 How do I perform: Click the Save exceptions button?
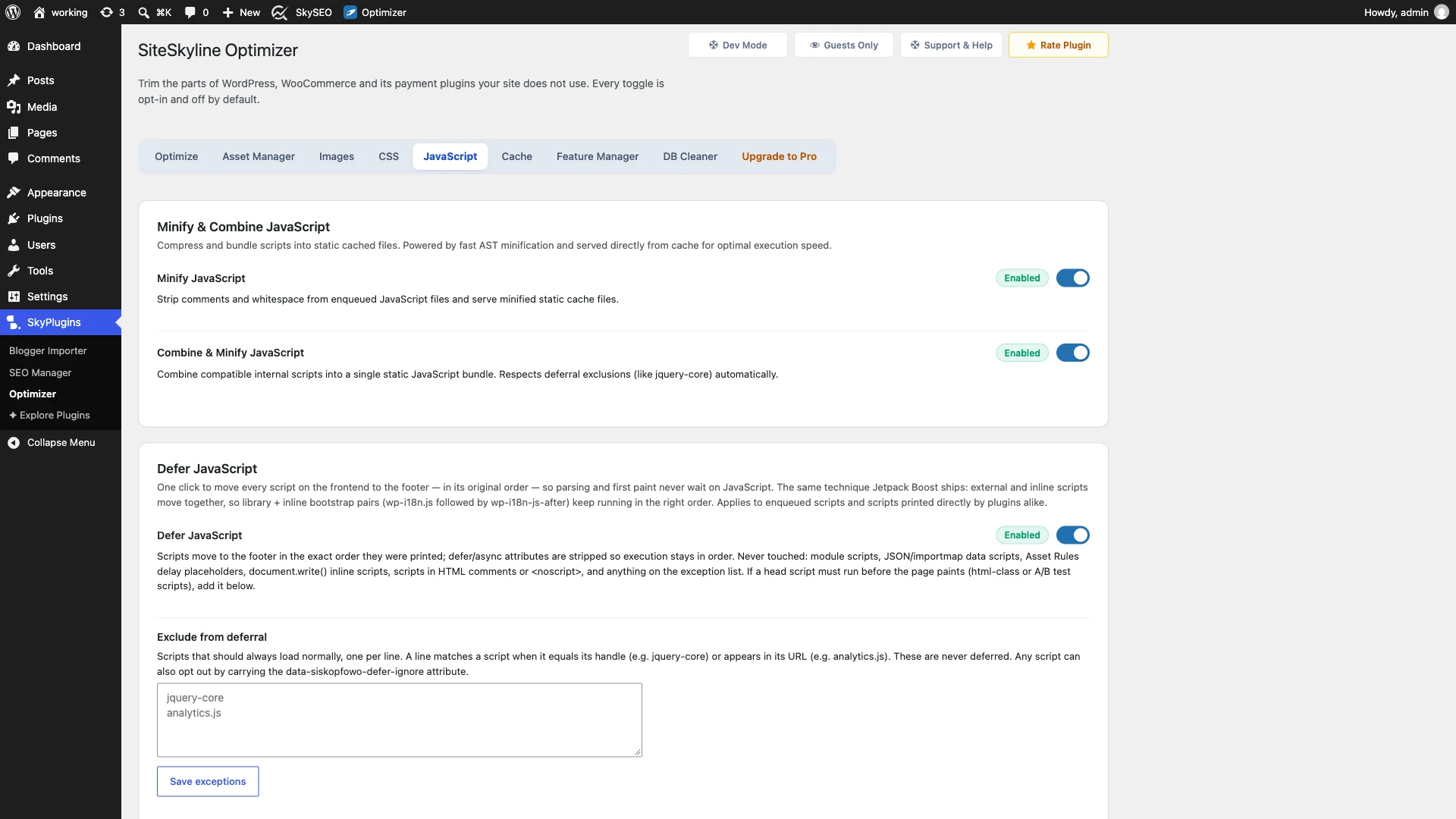[x=208, y=781]
